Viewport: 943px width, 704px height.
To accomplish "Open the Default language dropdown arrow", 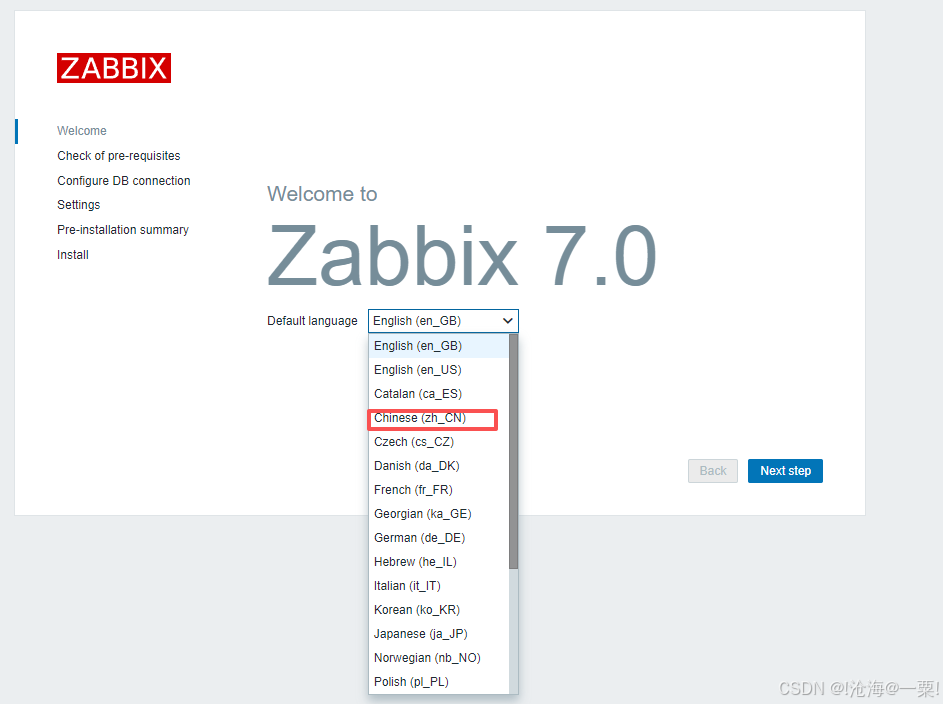I will [508, 321].
